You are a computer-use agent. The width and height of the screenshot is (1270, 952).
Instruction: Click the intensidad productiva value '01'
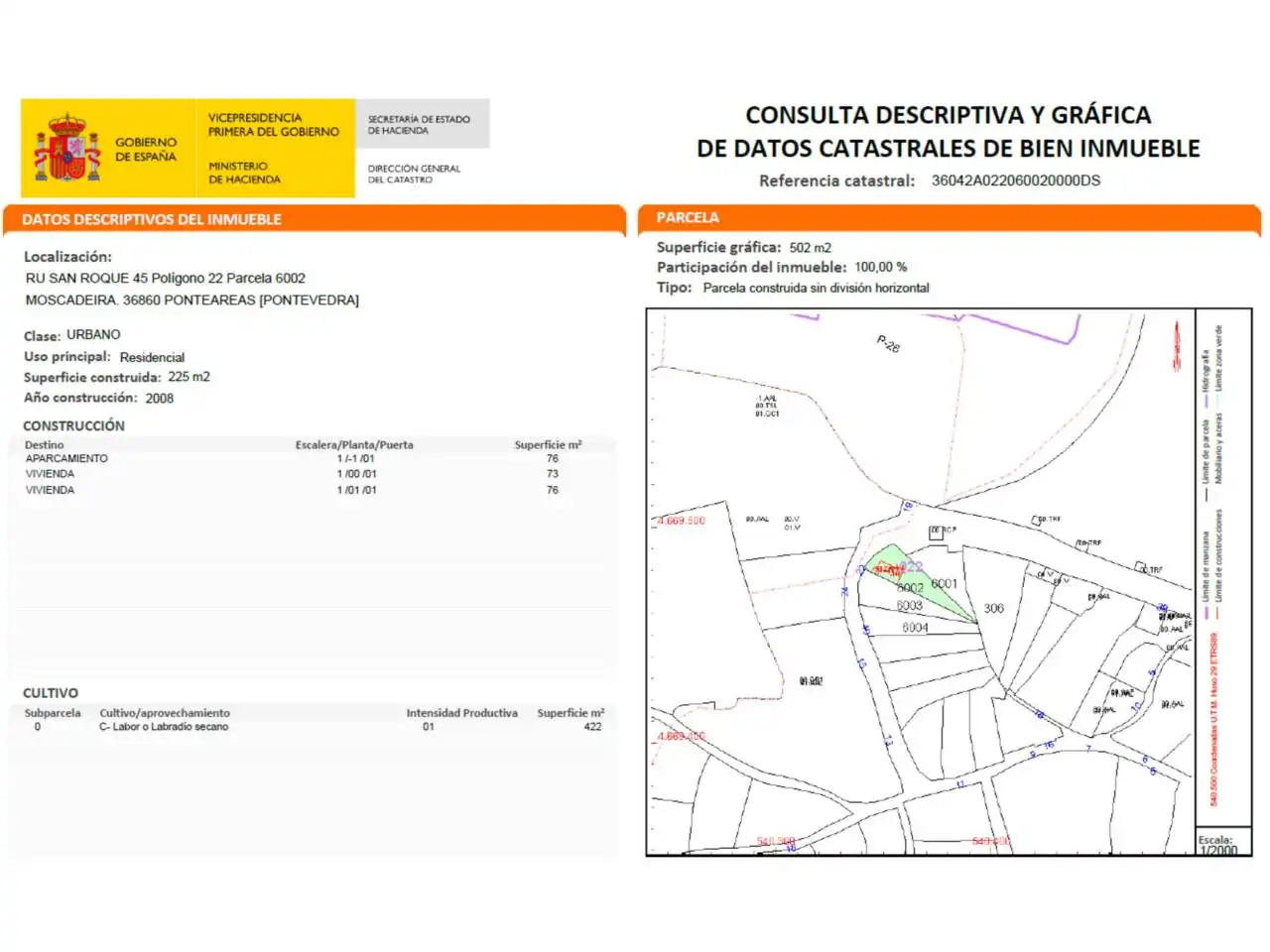429,727
